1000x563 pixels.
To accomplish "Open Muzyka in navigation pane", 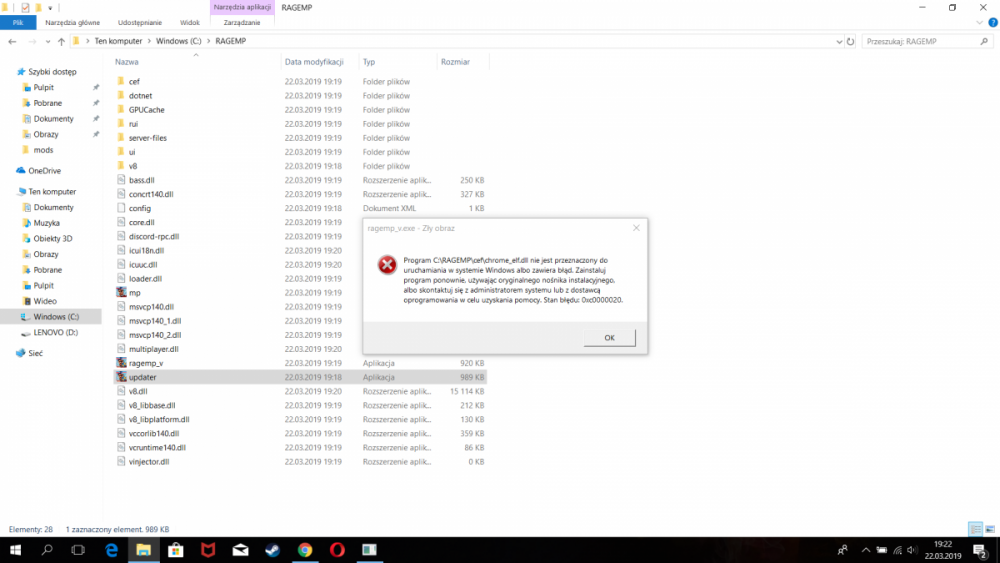I will tap(47, 223).
